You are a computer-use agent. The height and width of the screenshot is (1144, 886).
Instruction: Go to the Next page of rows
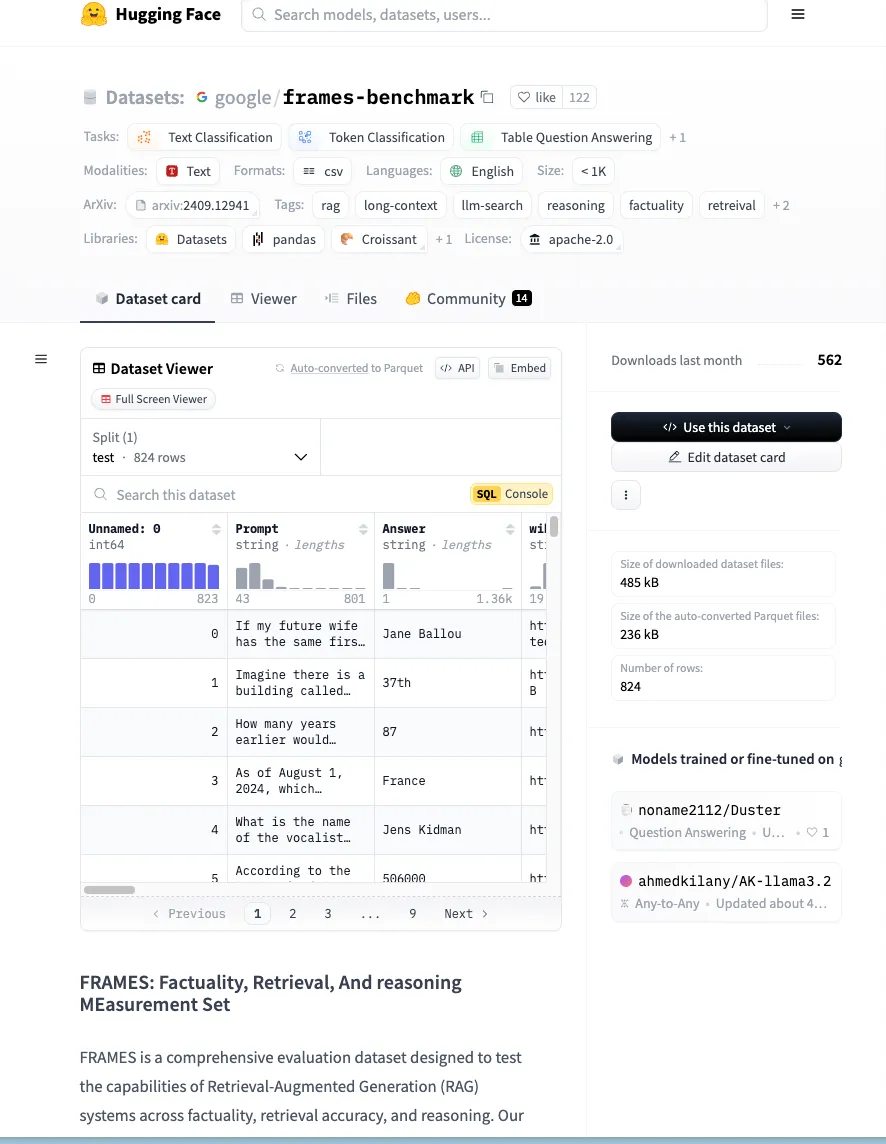[x=466, y=914]
